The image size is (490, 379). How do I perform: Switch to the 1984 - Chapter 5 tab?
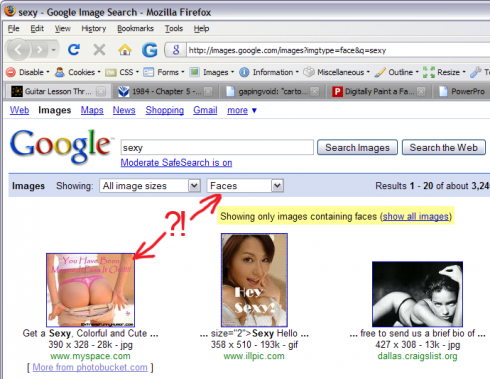[x=165, y=91]
